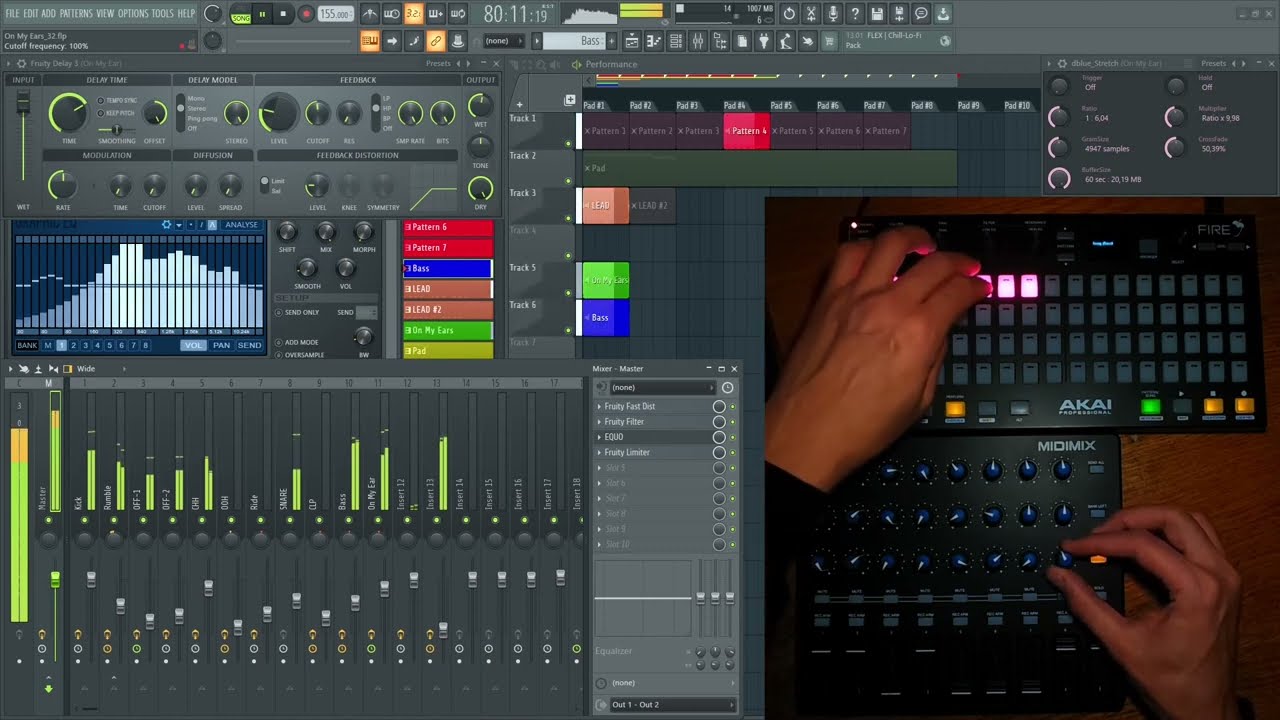Open Fruity Delay 3 Presets menu
This screenshot has height=720, width=1280.
click(438, 63)
